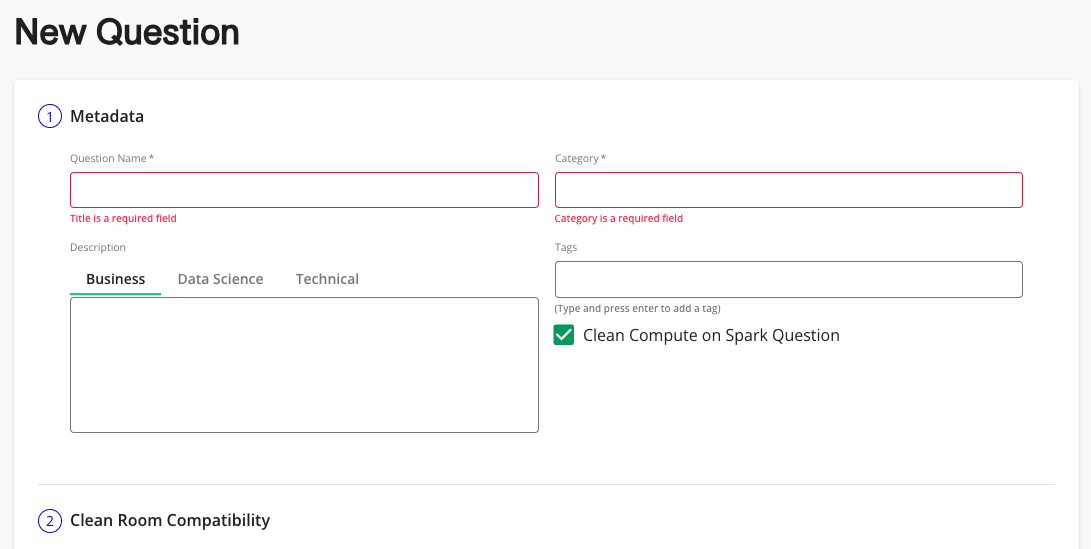
Task: Click the 'Category' field label
Action: [580, 158]
